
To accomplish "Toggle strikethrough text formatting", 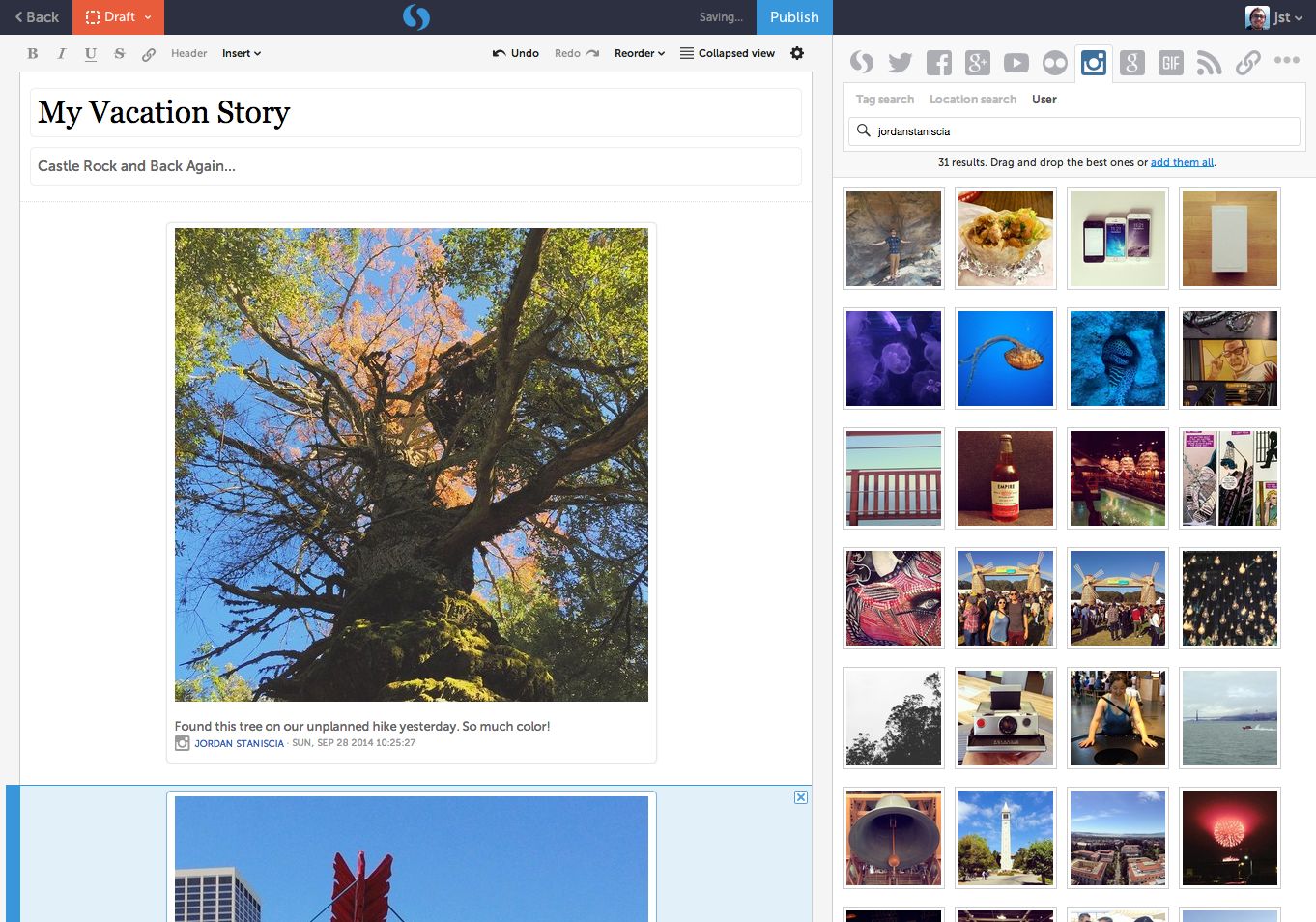I will click(120, 54).
